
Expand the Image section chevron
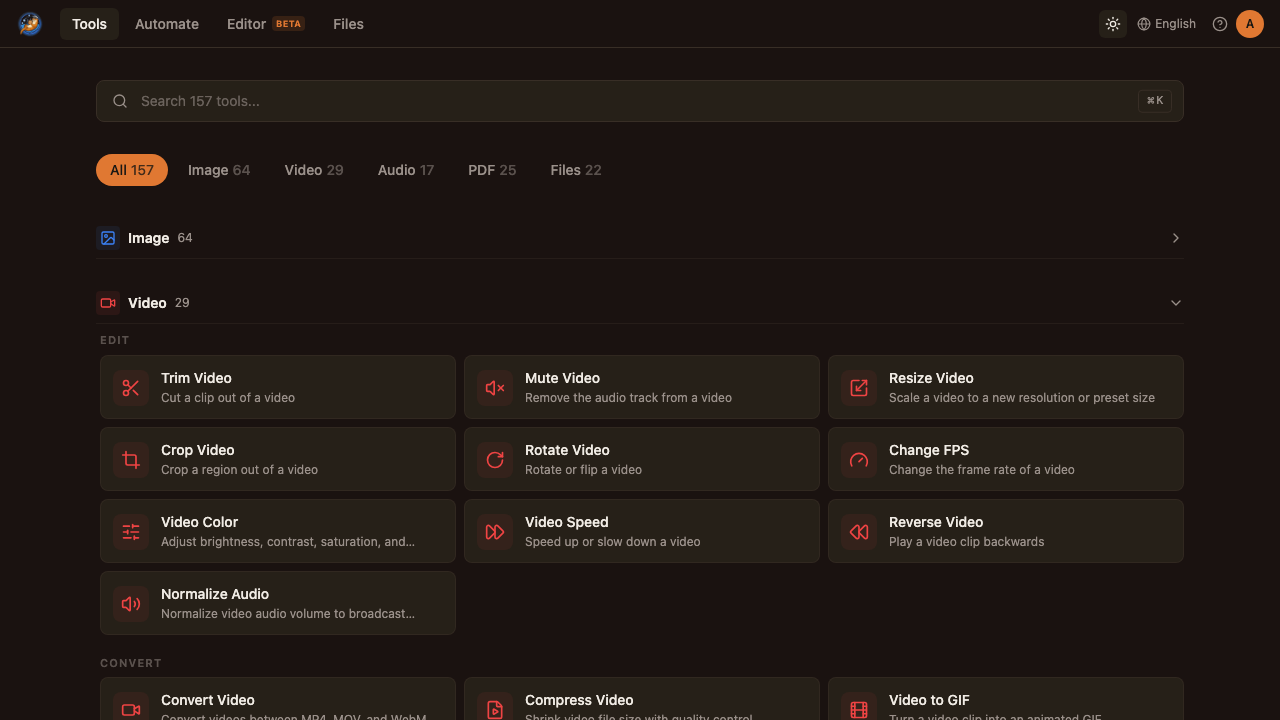(1176, 238)
